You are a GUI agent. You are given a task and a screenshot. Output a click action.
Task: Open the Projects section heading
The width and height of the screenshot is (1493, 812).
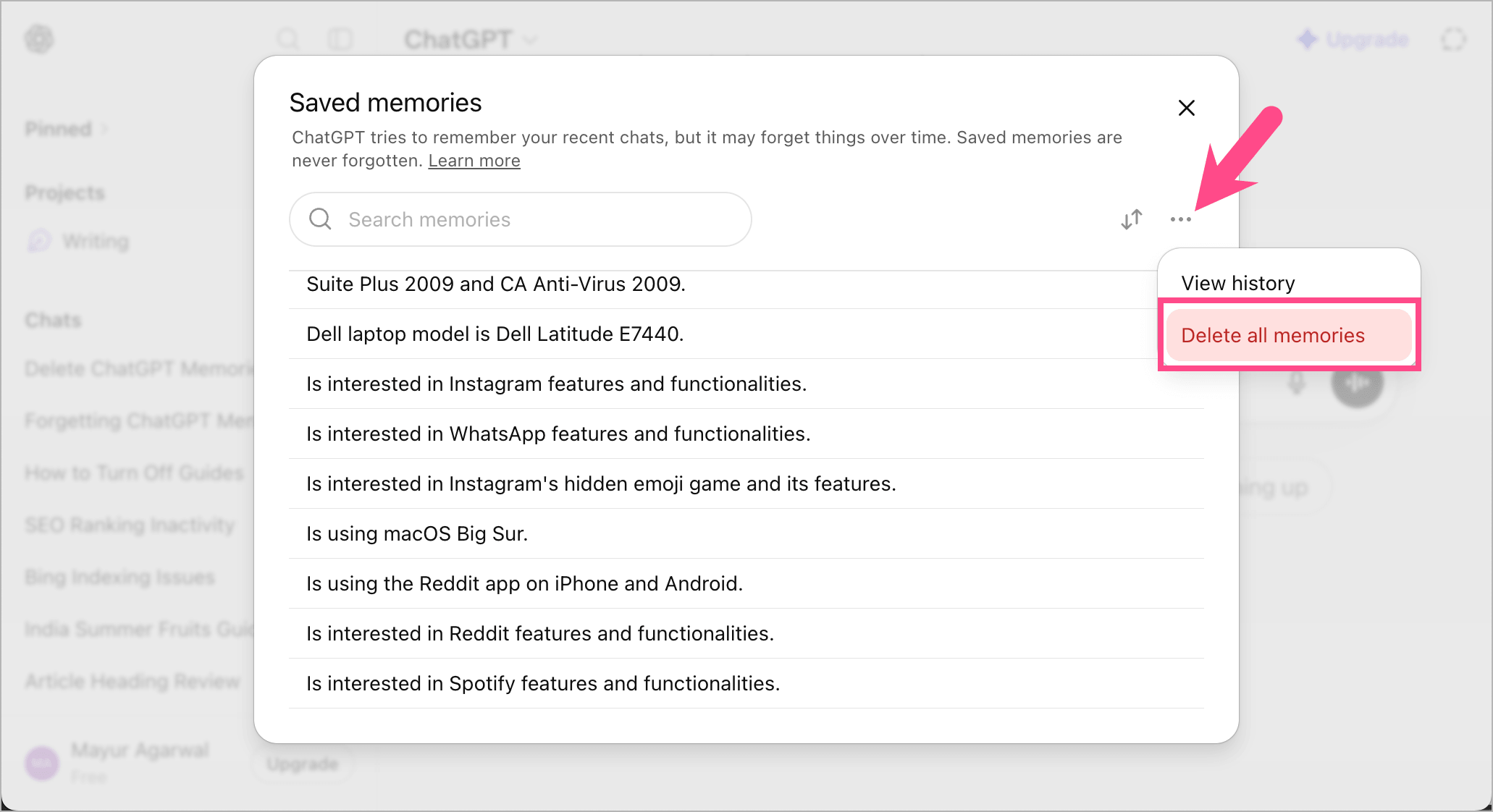(64, 193)
